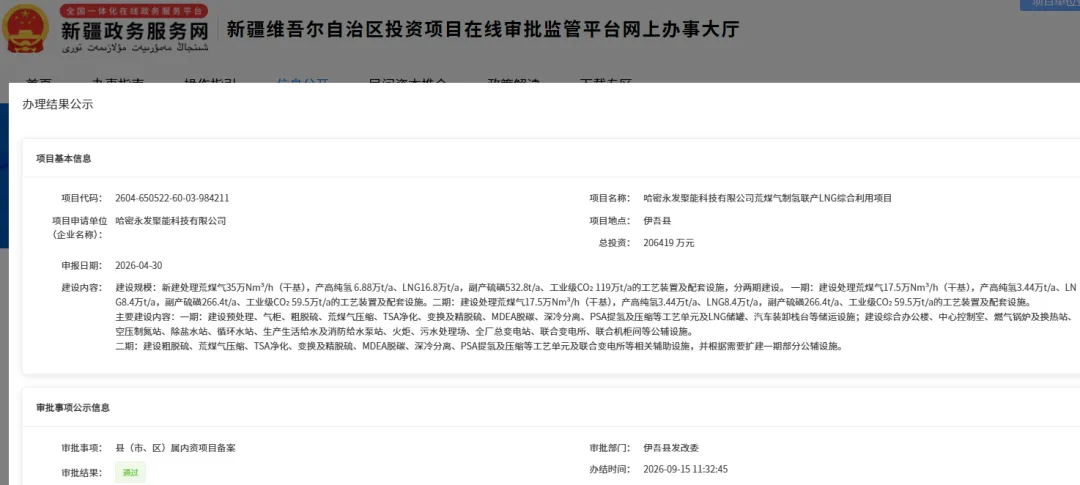This screenshot has height=485, width=1080.
Task: Select approving department 伊吾县发改委
Action: click(672, 448)
